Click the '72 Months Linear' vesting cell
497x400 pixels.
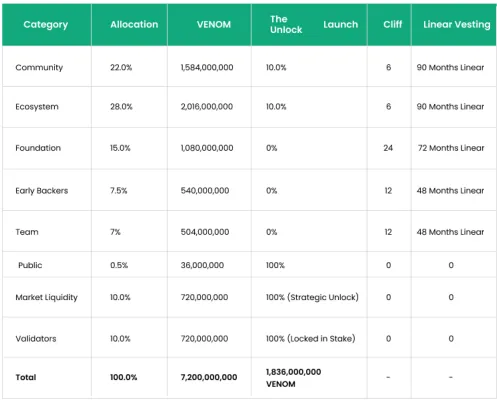click(x=451, y=148)
